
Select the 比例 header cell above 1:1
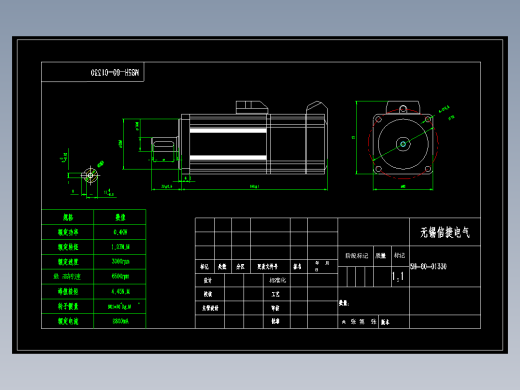(400, 256)
